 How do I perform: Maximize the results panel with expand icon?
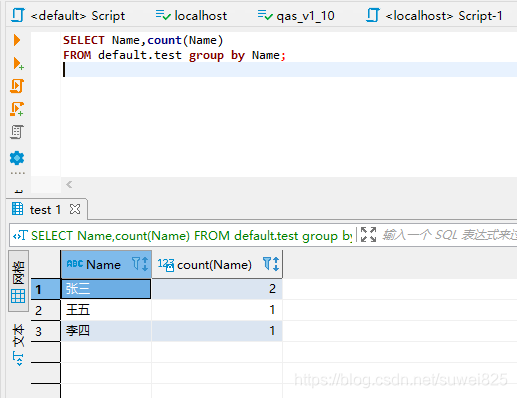point(368,235)
